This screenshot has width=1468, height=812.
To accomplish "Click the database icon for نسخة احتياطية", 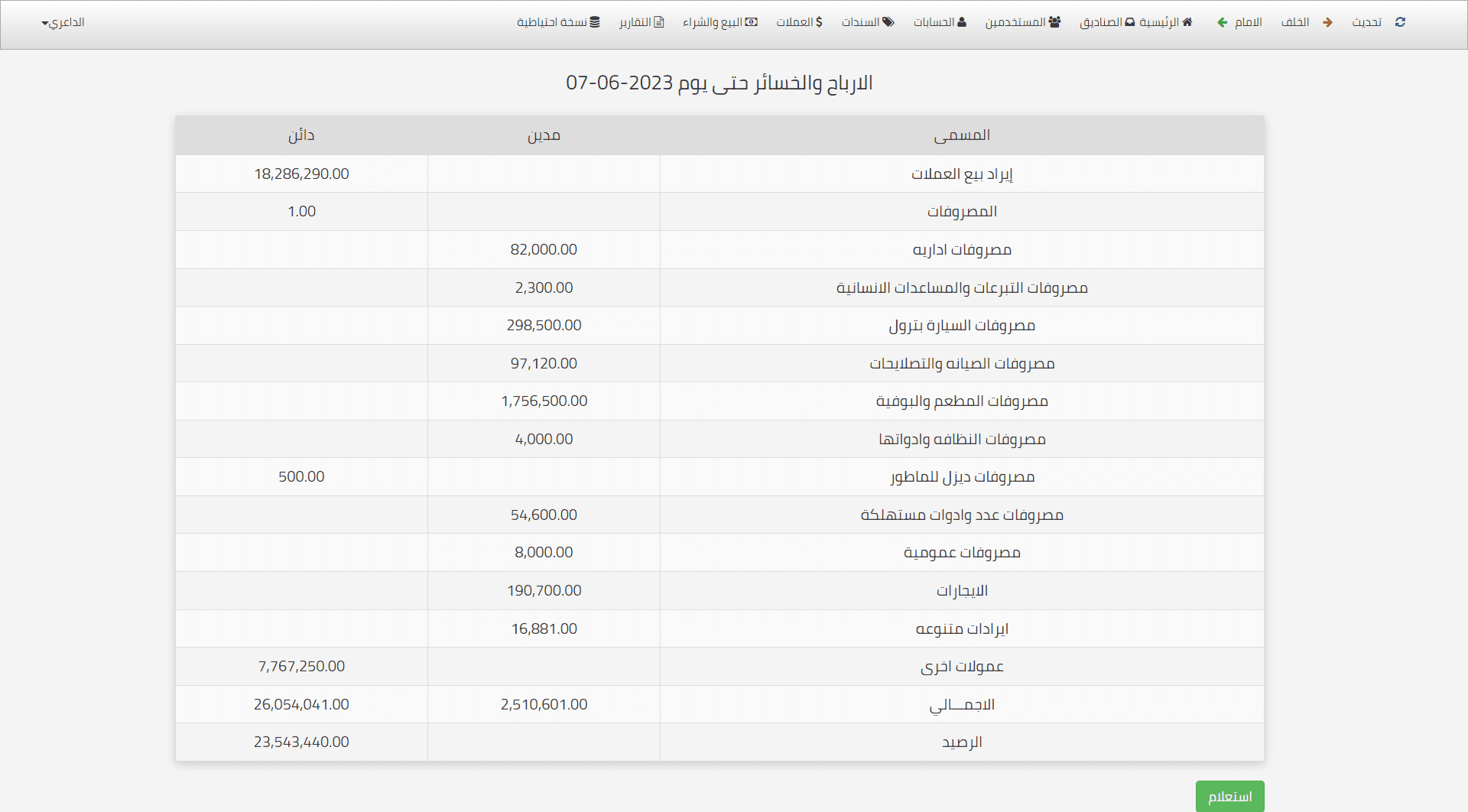I will (x=595, y=22).
